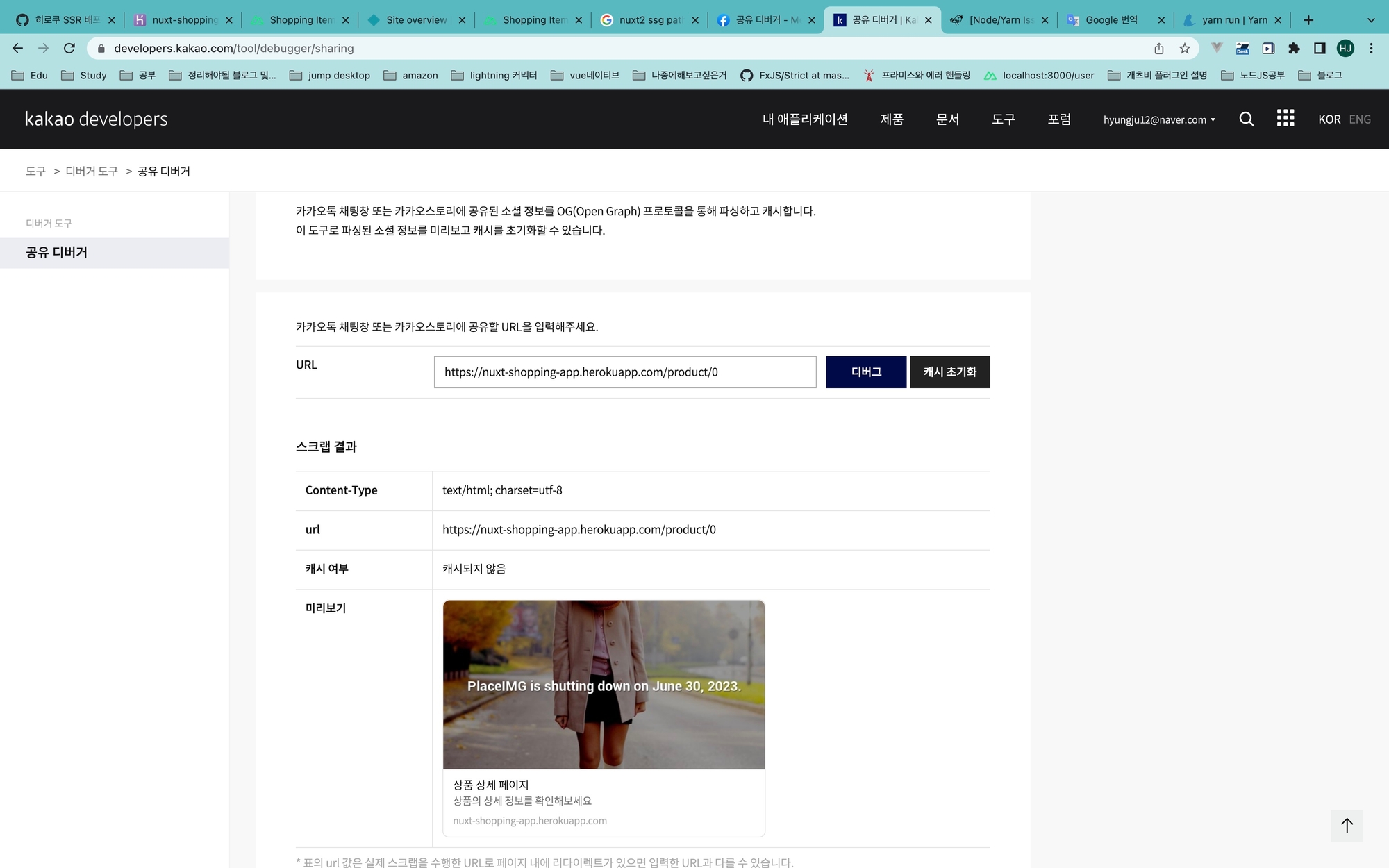
Task: Open the FxJS/Strict GitHub bookmark
Action: [795, 75]
